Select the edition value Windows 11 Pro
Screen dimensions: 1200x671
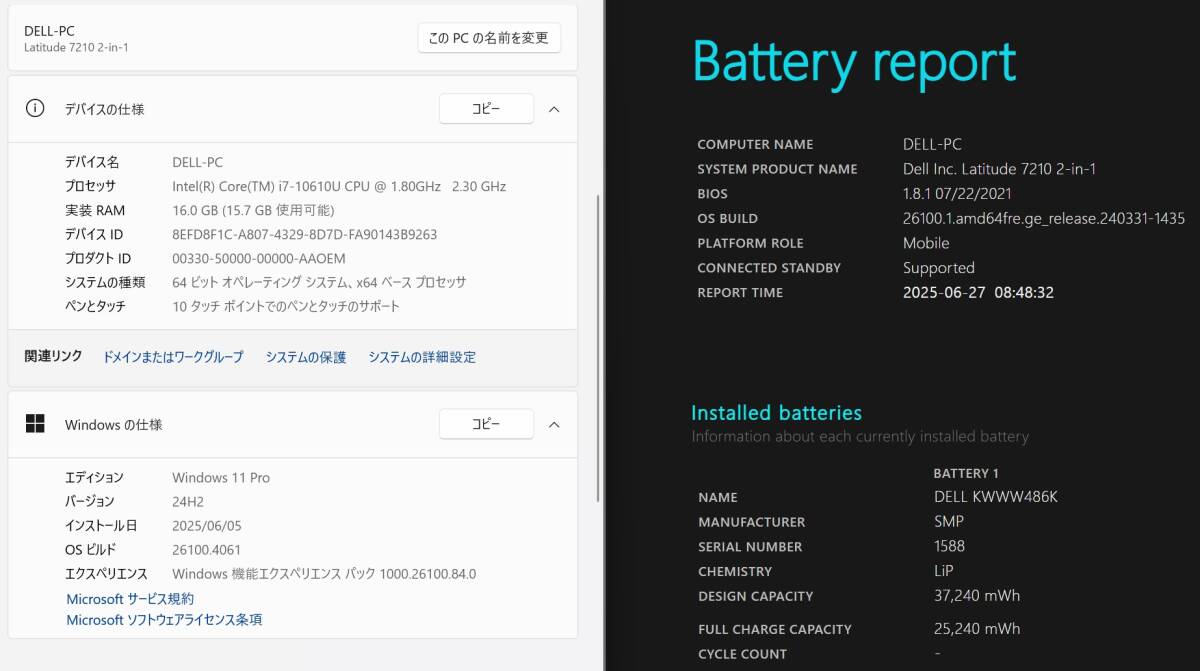(221, 478)
